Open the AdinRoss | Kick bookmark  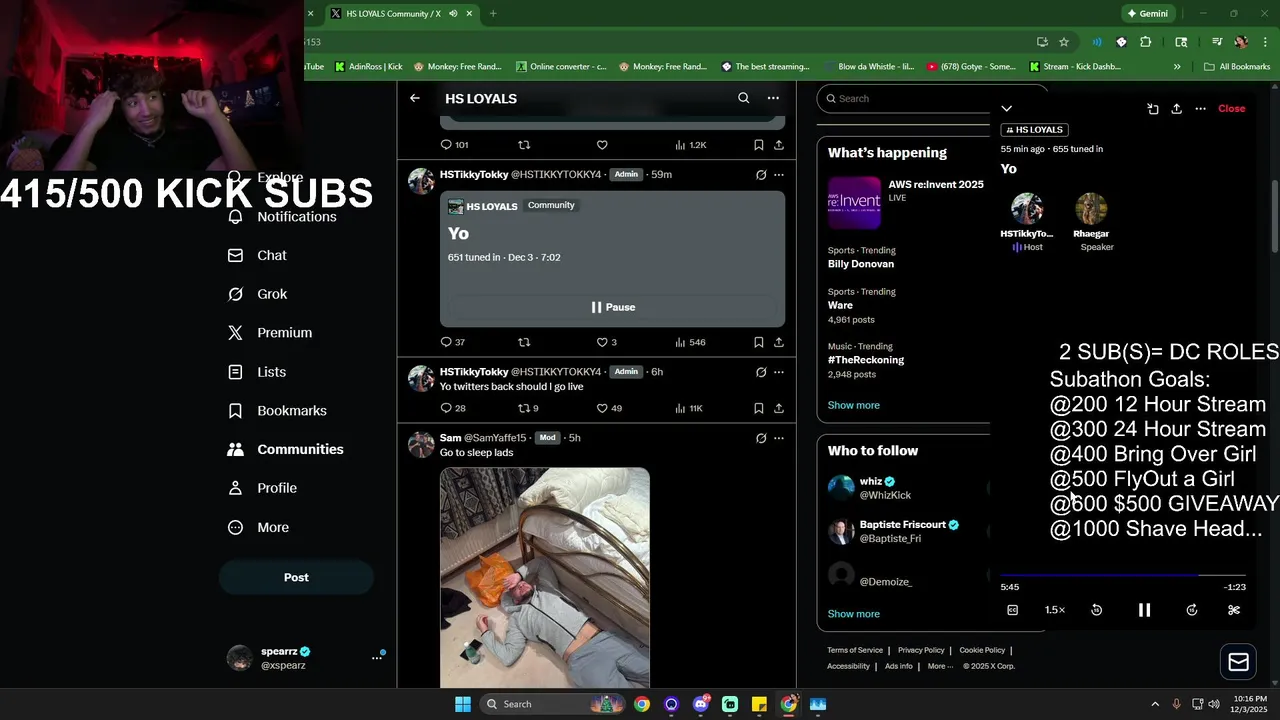[x=369, y=67]
